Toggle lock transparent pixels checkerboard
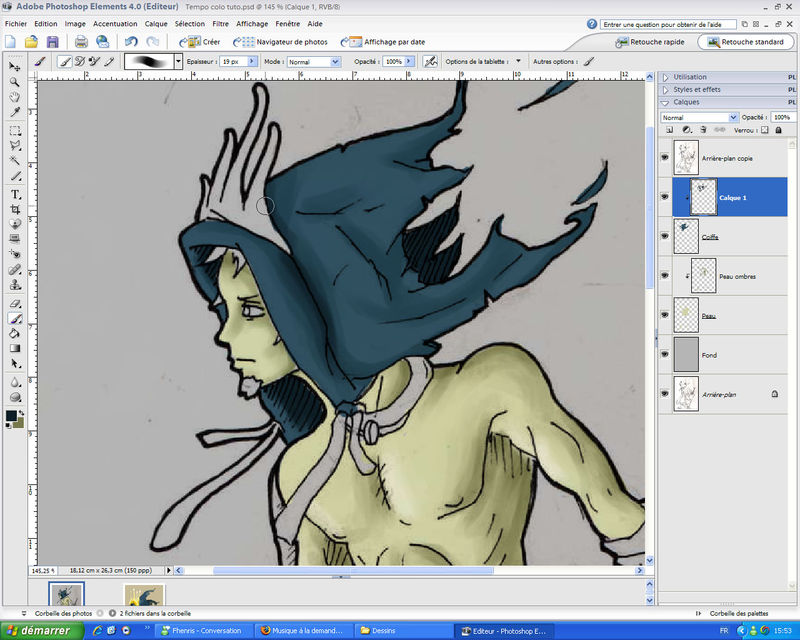Viewport: 800px width, 640px height. click(764, 130)
